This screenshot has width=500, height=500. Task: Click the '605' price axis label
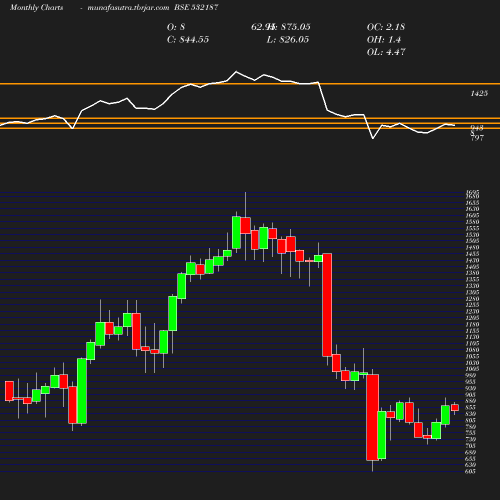click(470, 471)
